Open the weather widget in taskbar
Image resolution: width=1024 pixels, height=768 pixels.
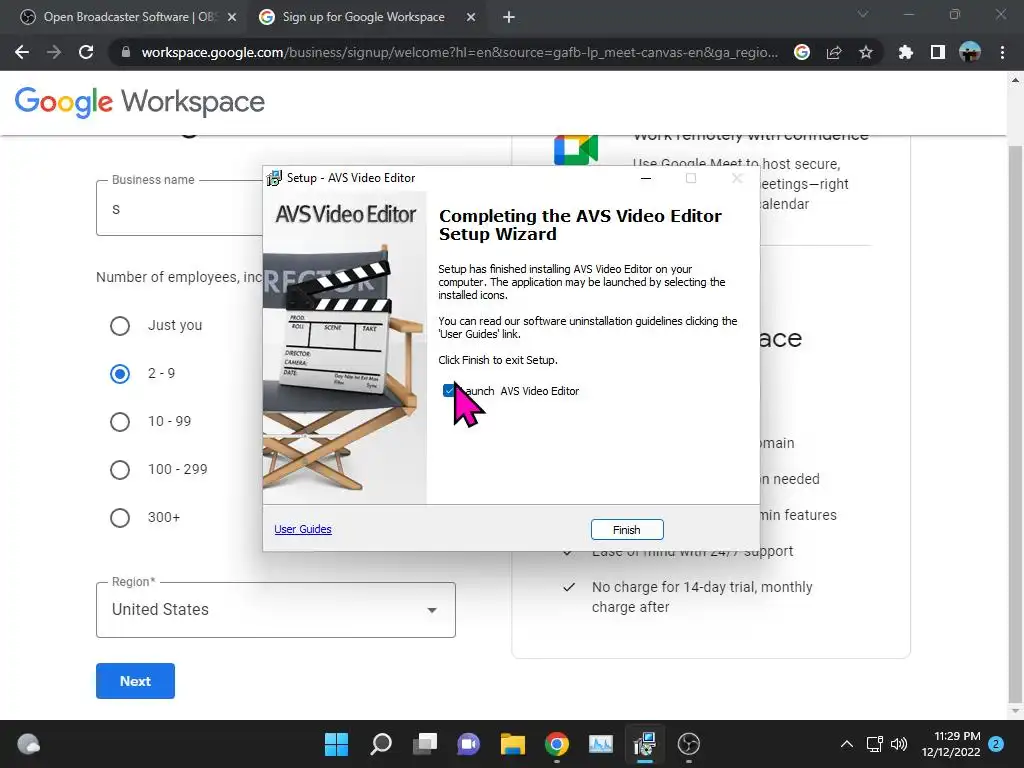(x=29, y=744)
